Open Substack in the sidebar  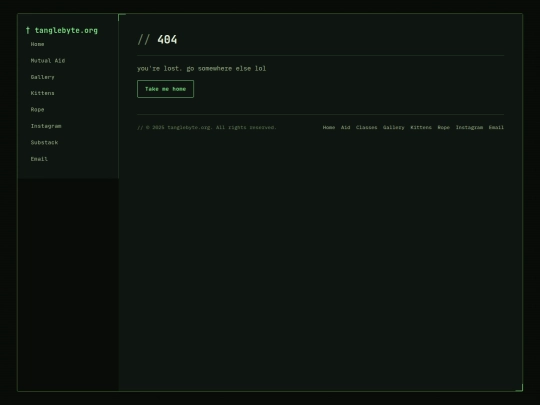coord(44,143)
